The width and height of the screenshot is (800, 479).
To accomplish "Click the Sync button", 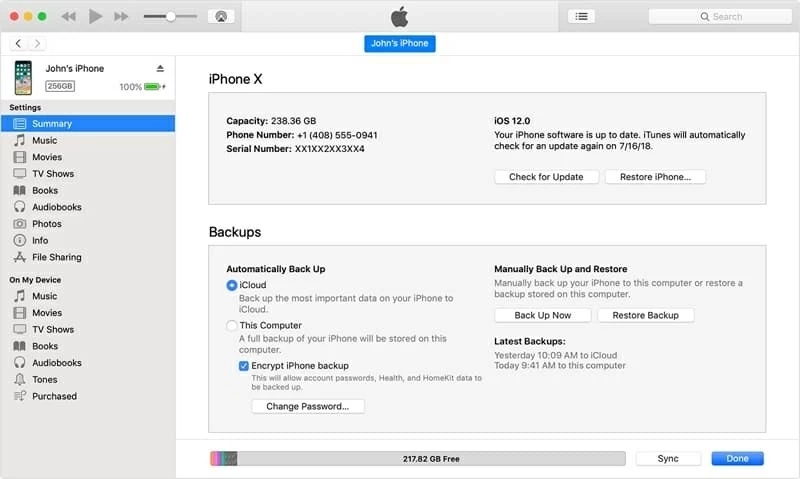I will coord(668,459).
